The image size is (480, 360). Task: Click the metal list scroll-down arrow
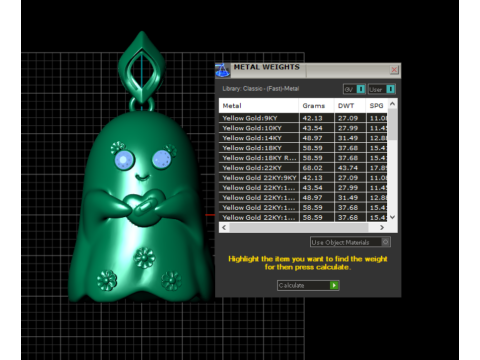click(393, 217)
